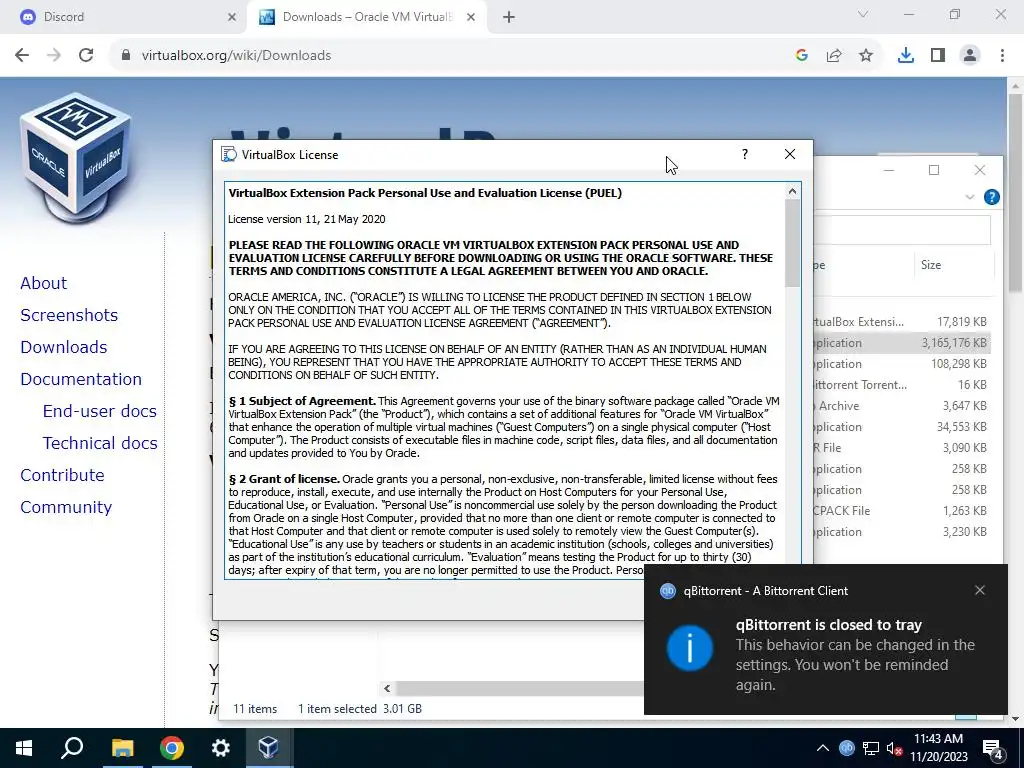Select the 3,230 KB application row

pos(903,532)
